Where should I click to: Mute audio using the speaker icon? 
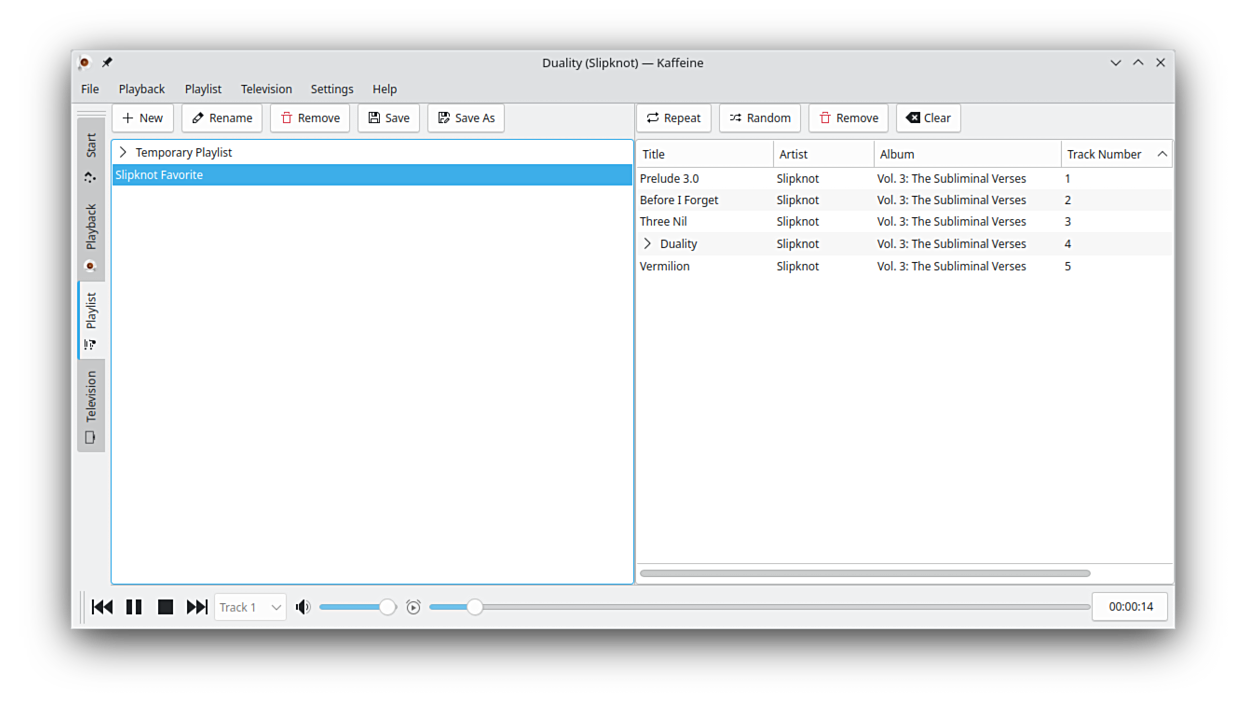pyautogui.click(x=303, y=607)
